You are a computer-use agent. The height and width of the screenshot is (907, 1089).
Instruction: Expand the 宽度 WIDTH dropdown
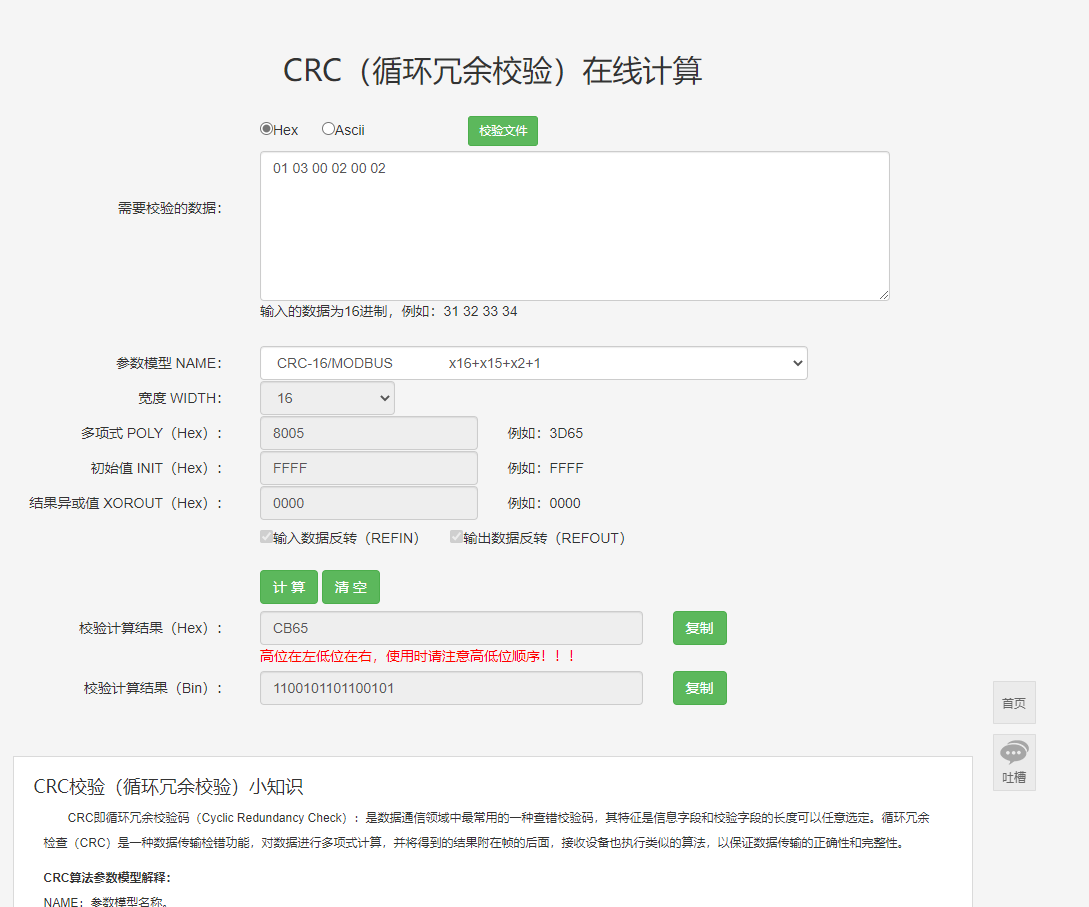click(x=327, y=398)
